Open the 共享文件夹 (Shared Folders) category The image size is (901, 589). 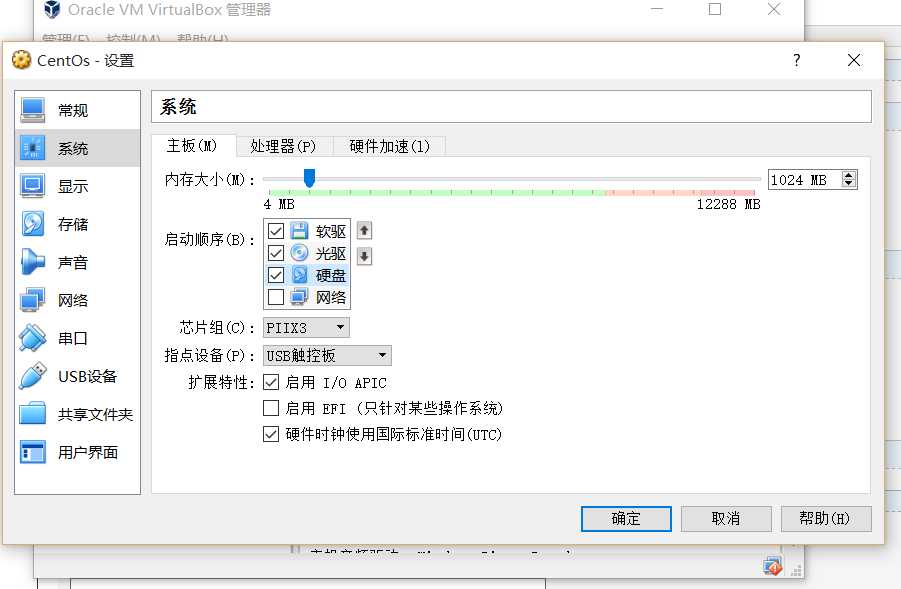(x=77, y=414)
